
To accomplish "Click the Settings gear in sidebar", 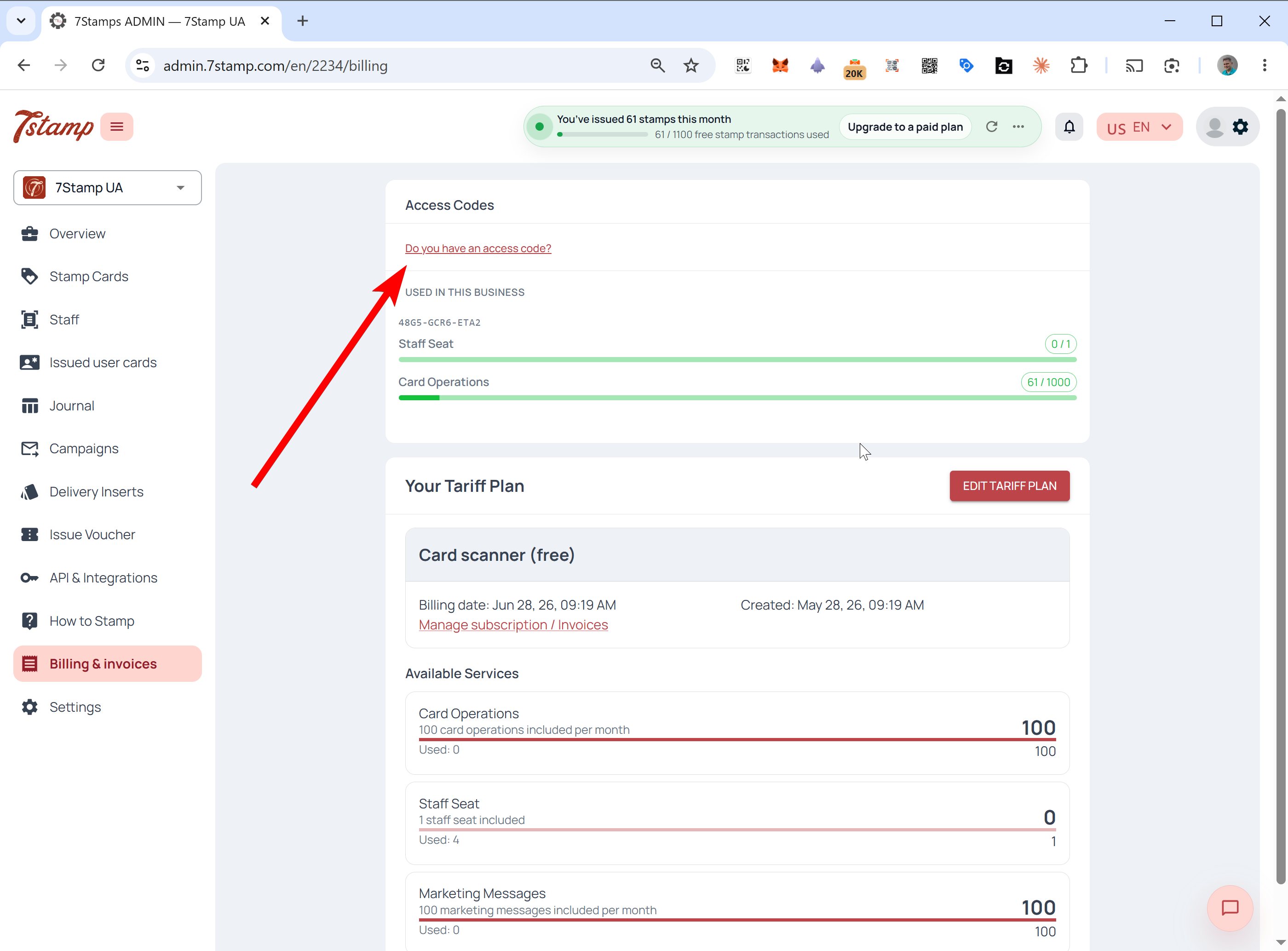I will (29, 707).
